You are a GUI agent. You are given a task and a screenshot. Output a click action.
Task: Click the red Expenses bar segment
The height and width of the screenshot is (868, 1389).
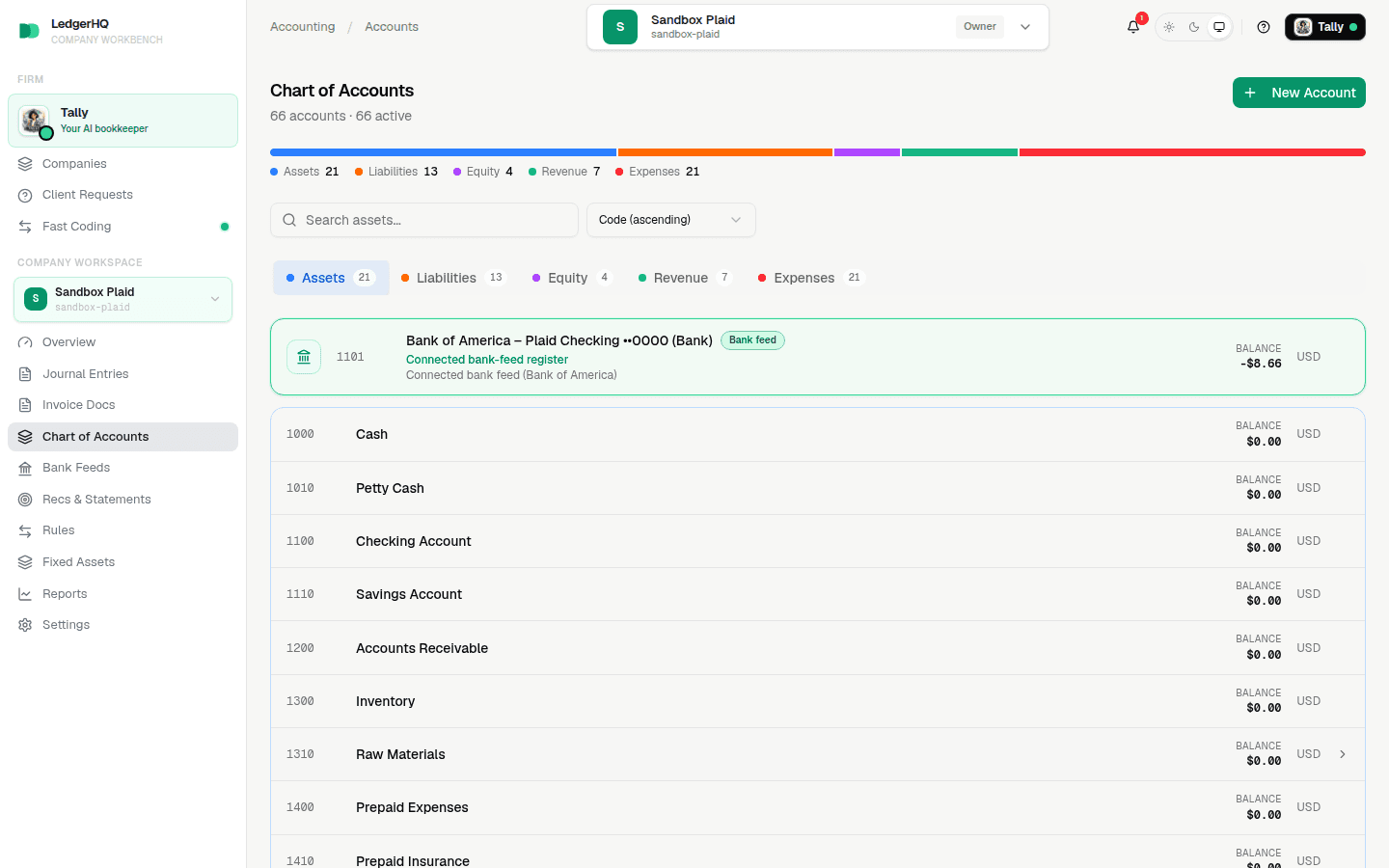click(1192, 152)
